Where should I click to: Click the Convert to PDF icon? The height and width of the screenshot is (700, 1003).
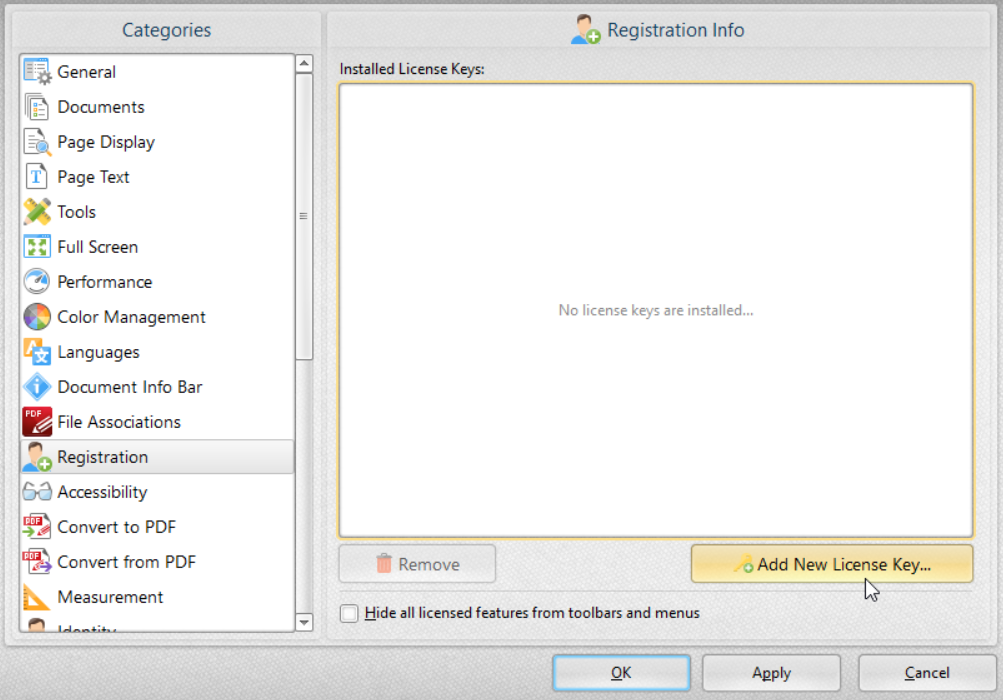[x=37, y=527]
